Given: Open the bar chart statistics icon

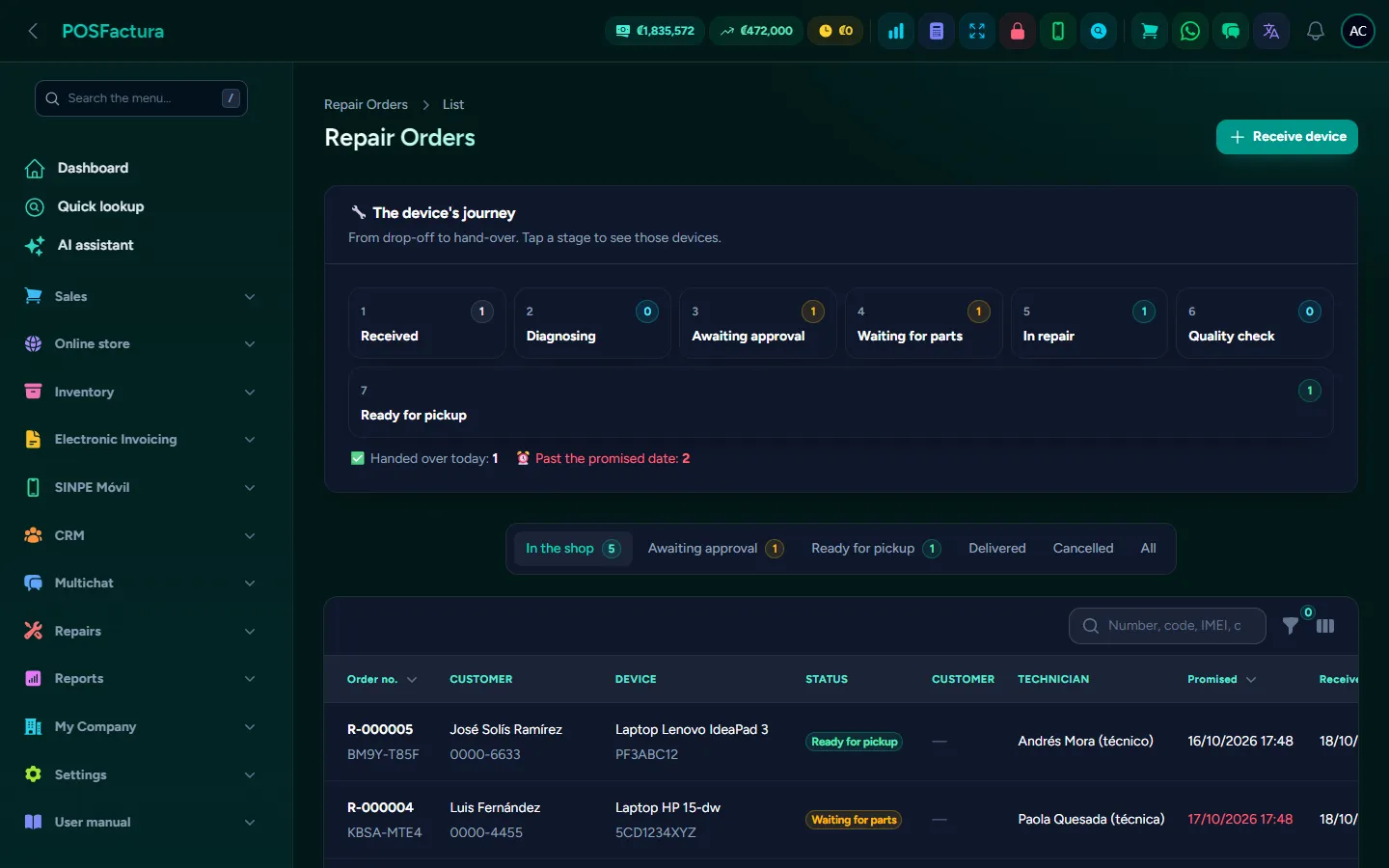Looking at the screenshot, I should pos(896,31).
